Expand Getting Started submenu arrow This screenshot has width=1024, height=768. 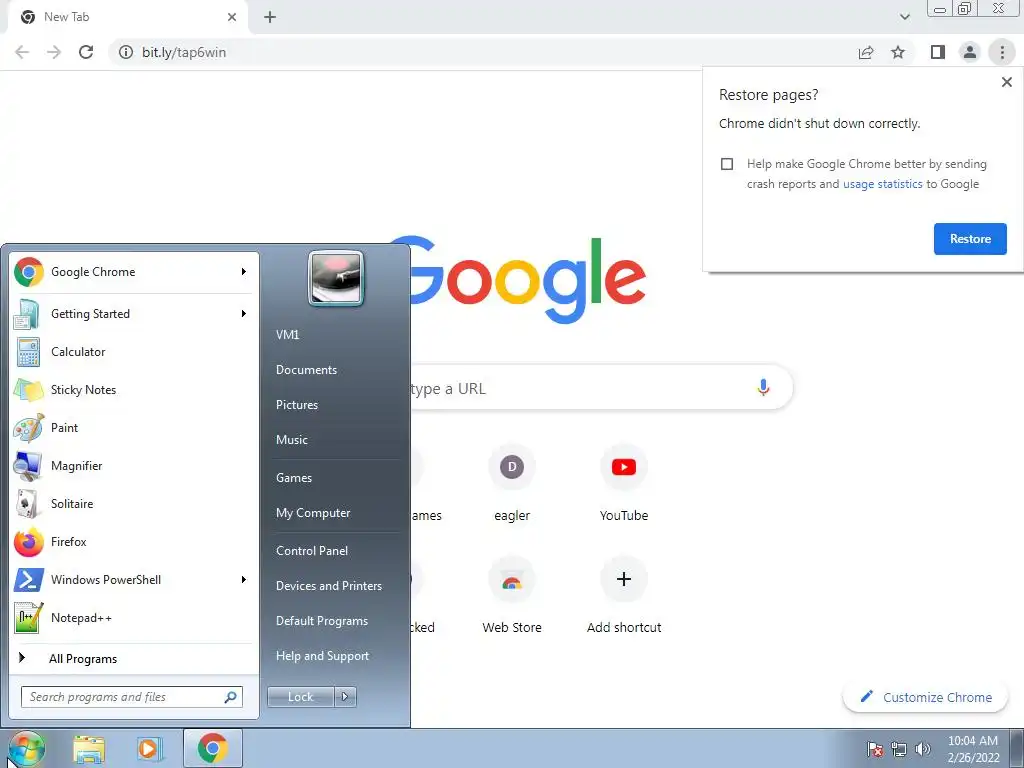tap(244, 313)
